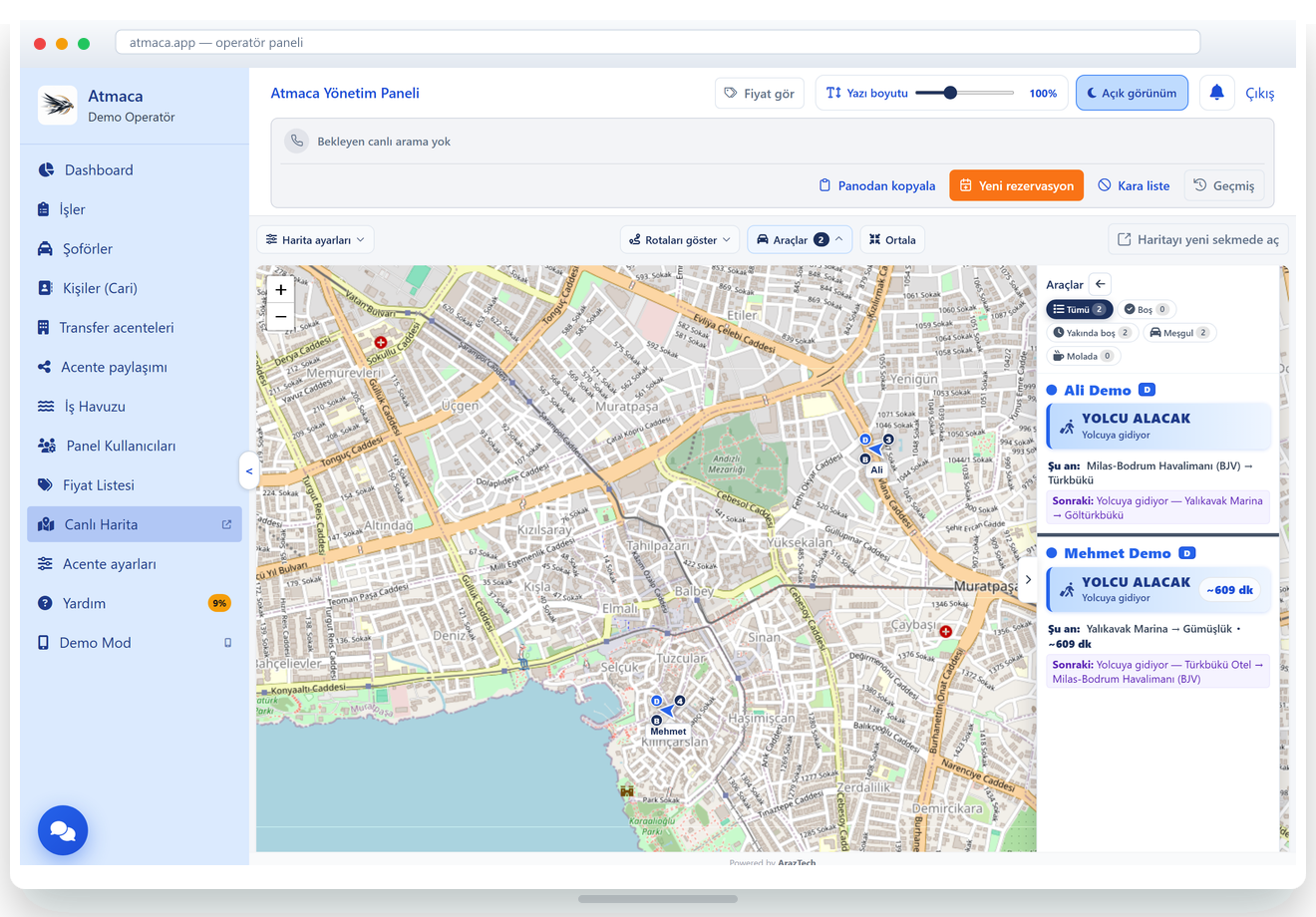Click the notification bell icon
The image size is (1316, 917).
tap(1216, 93)
